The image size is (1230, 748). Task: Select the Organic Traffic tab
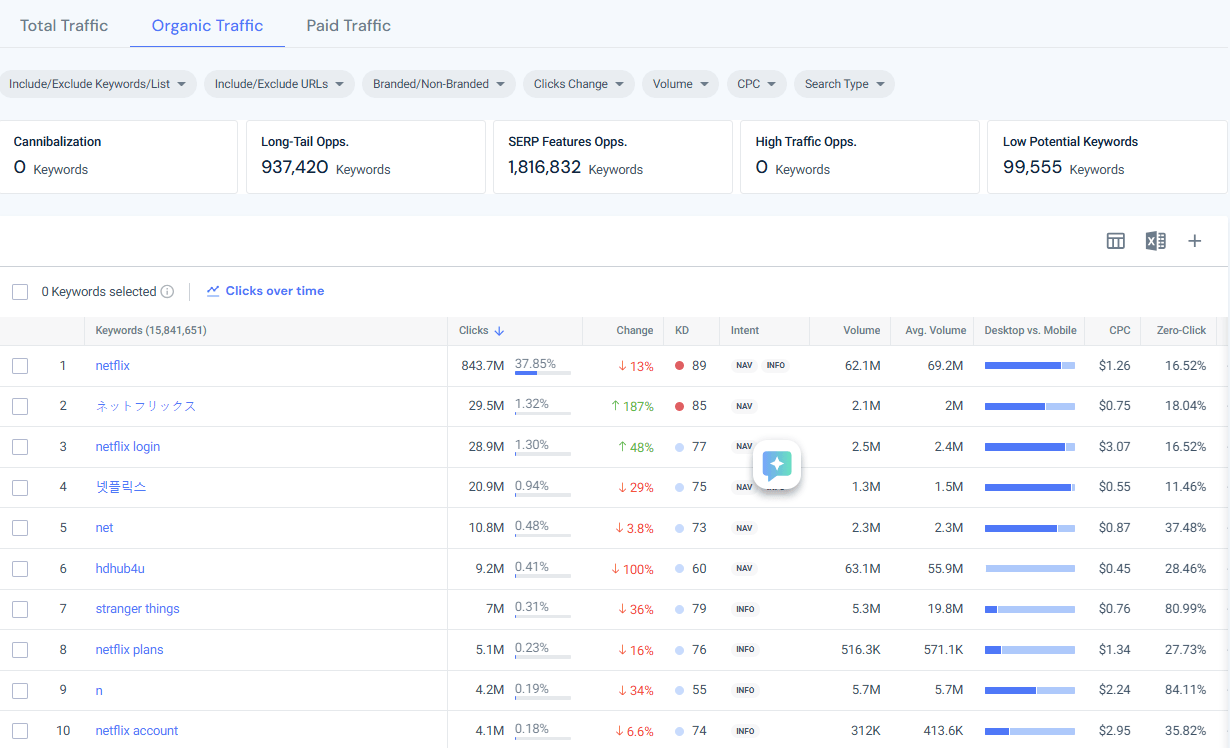point(207,25)
